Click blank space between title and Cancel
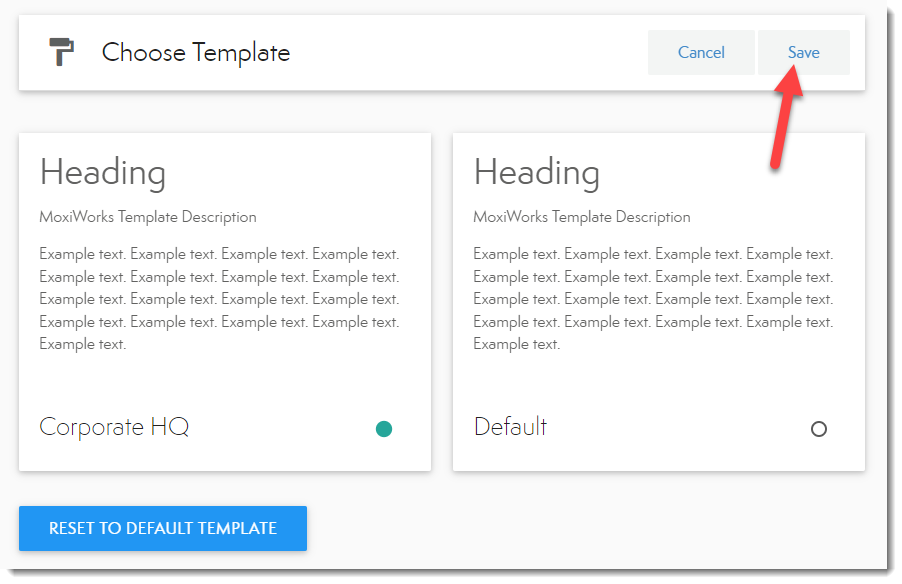The image size is (902, 584). [x=470, y=53]
